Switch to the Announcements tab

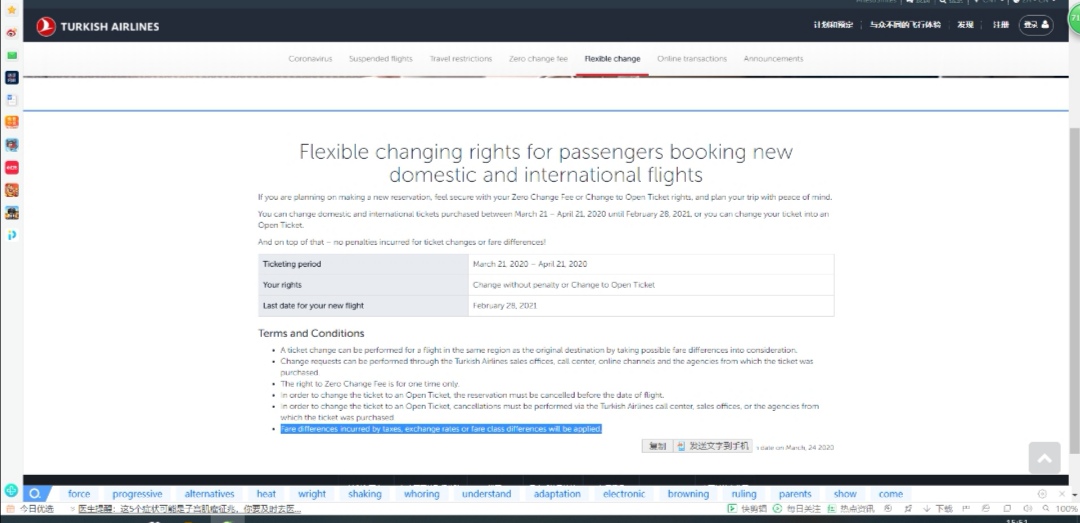tap(773, 59)
